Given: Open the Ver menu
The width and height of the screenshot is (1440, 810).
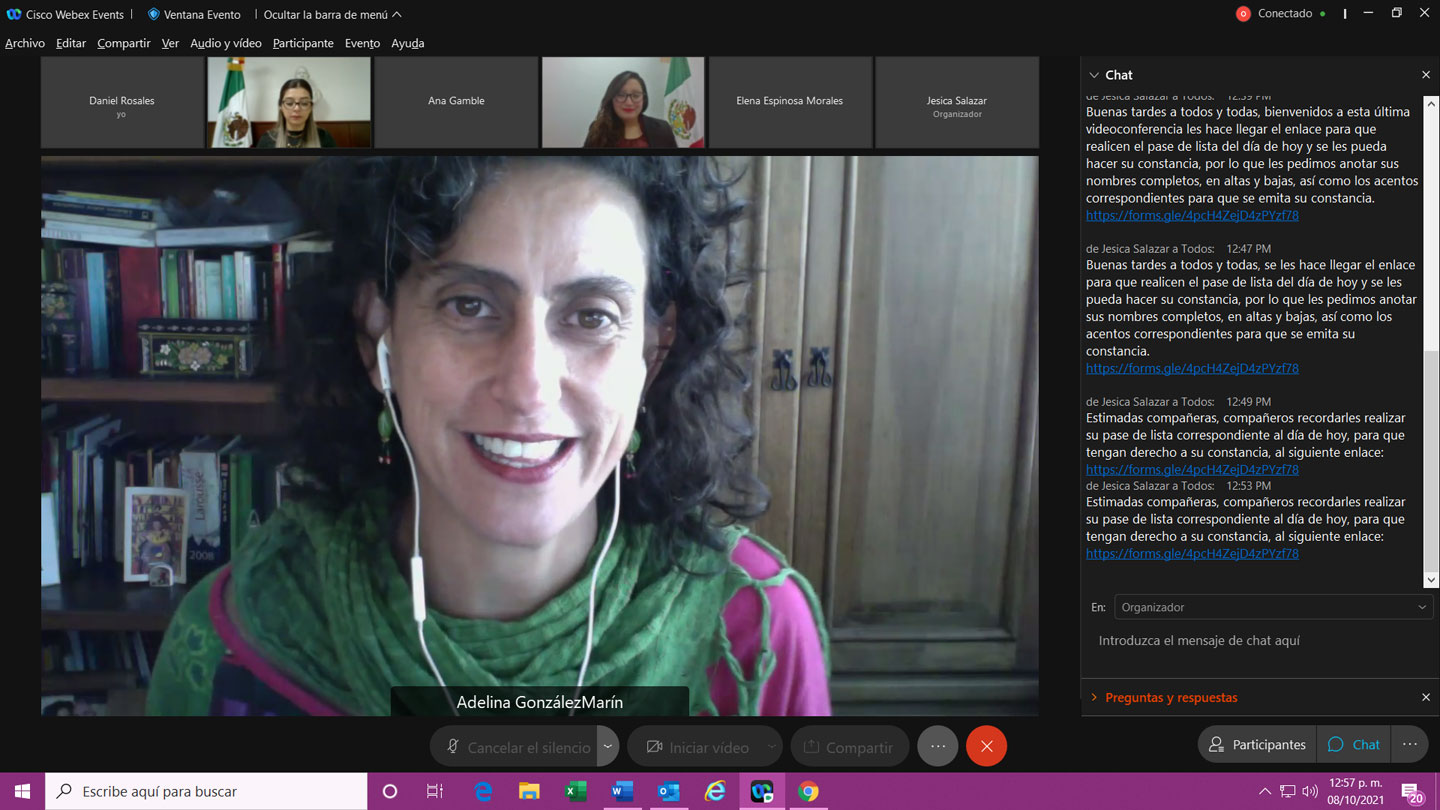Looking at the screenshot, I should (x=170, y=43).
